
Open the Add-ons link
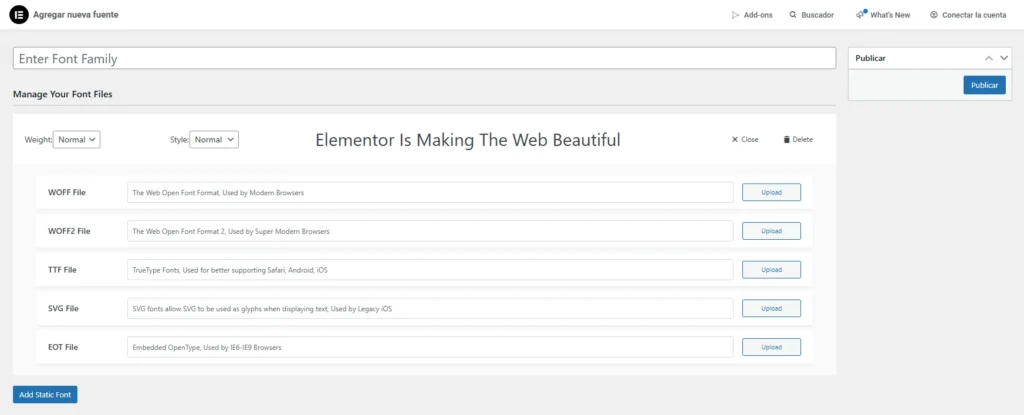coord(752,15)
